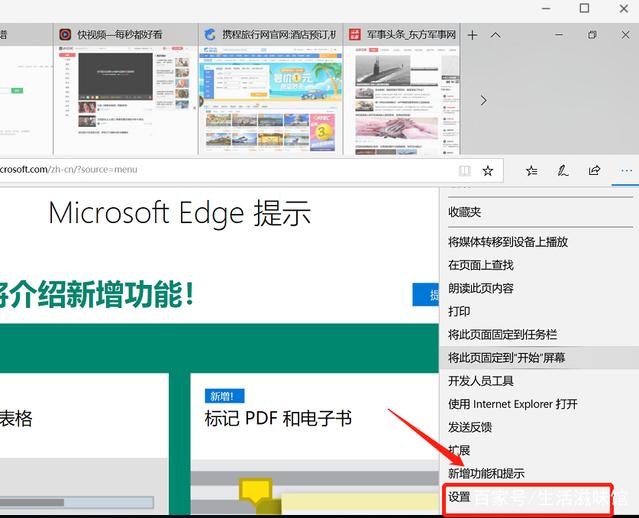This screenshot has height=518, width=639.
Task: Click 将此页面固定到任务栏 option
Action: [502, 334]
